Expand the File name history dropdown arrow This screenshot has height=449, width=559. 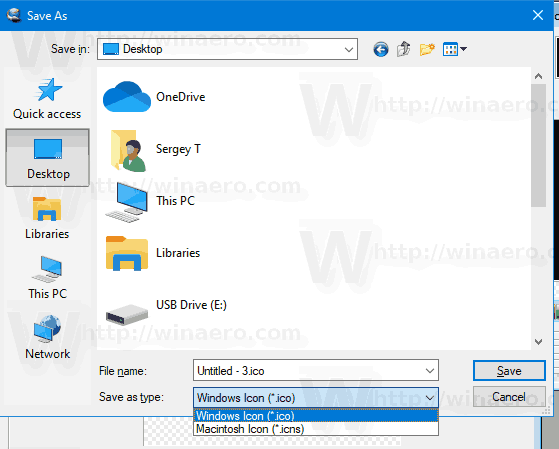tap(430, 371)
